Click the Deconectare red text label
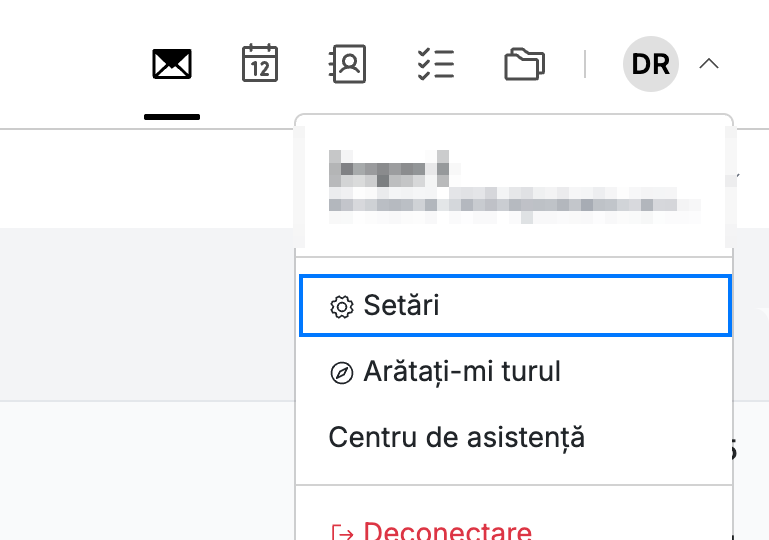The width and height of the screenshot is (769, 540). point(447,531)
